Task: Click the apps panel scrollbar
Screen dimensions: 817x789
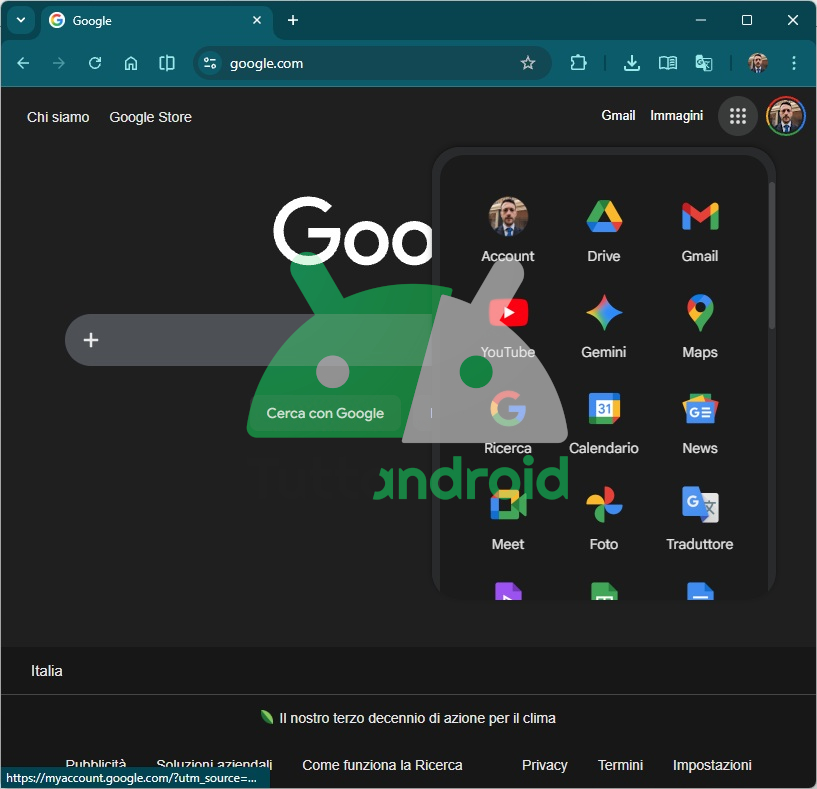Action: point(772,255)
